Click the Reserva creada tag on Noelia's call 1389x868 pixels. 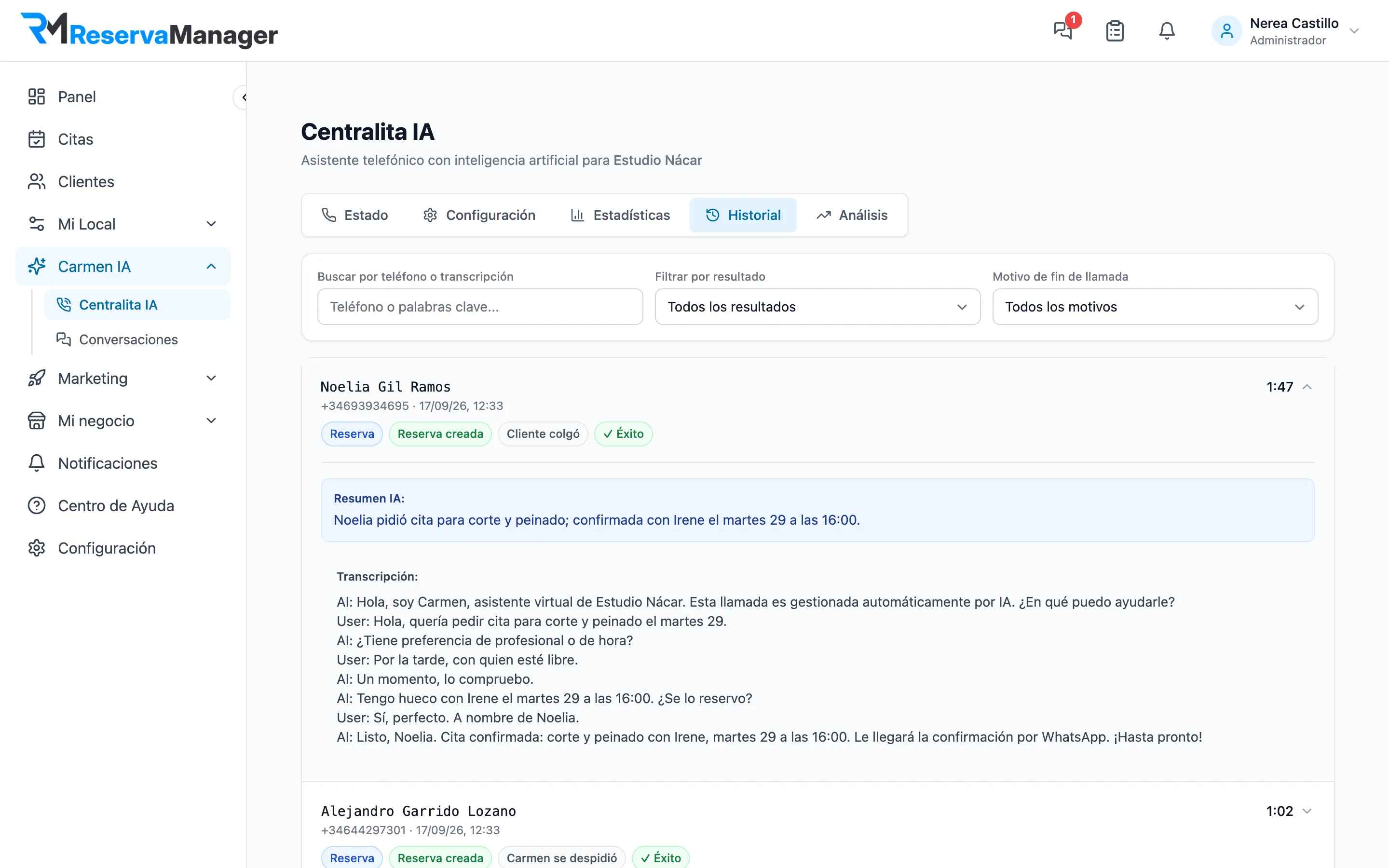point(440,434)
